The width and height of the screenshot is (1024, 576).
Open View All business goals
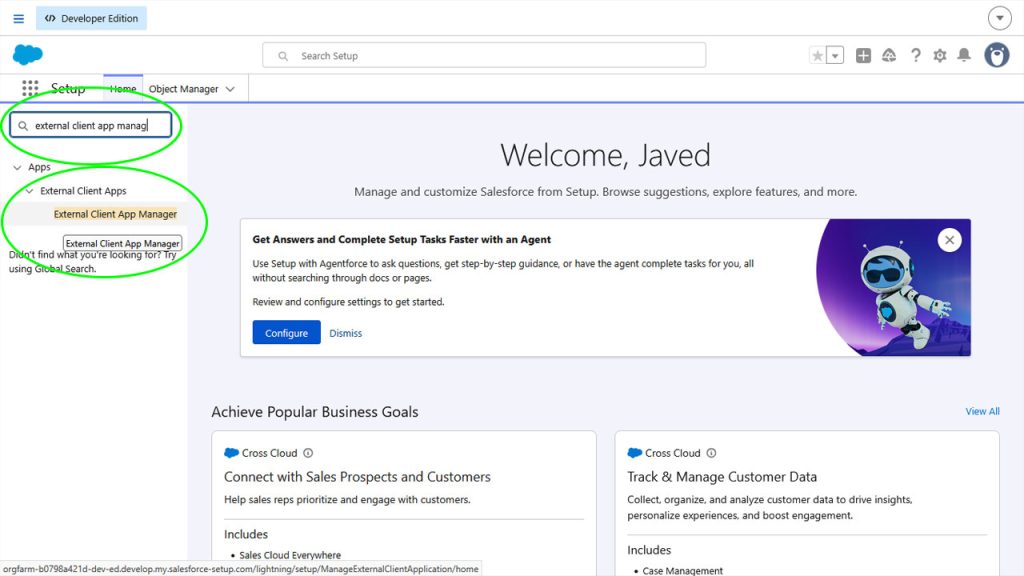(982, 411)
